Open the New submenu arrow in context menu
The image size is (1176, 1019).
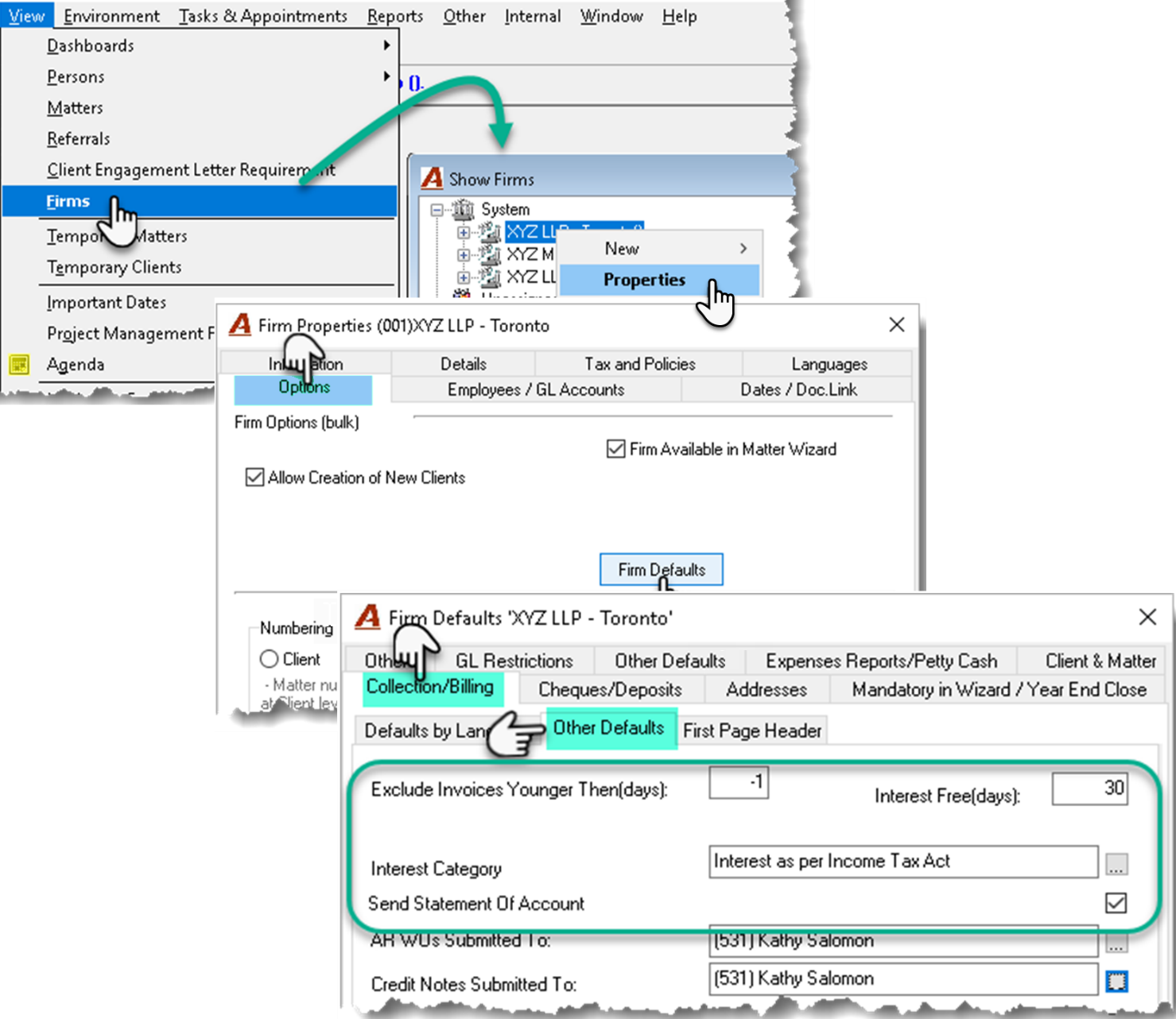coord(743,249)
